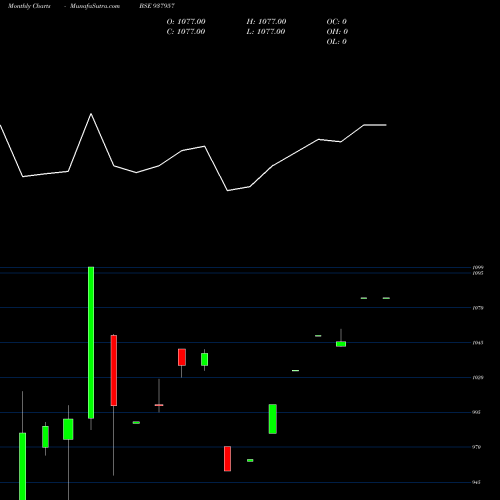The width and height of the screenshot is (500, 500).
Task: Select the 'BSE 937937' symbol text
Action: click(x=157, y=6)
